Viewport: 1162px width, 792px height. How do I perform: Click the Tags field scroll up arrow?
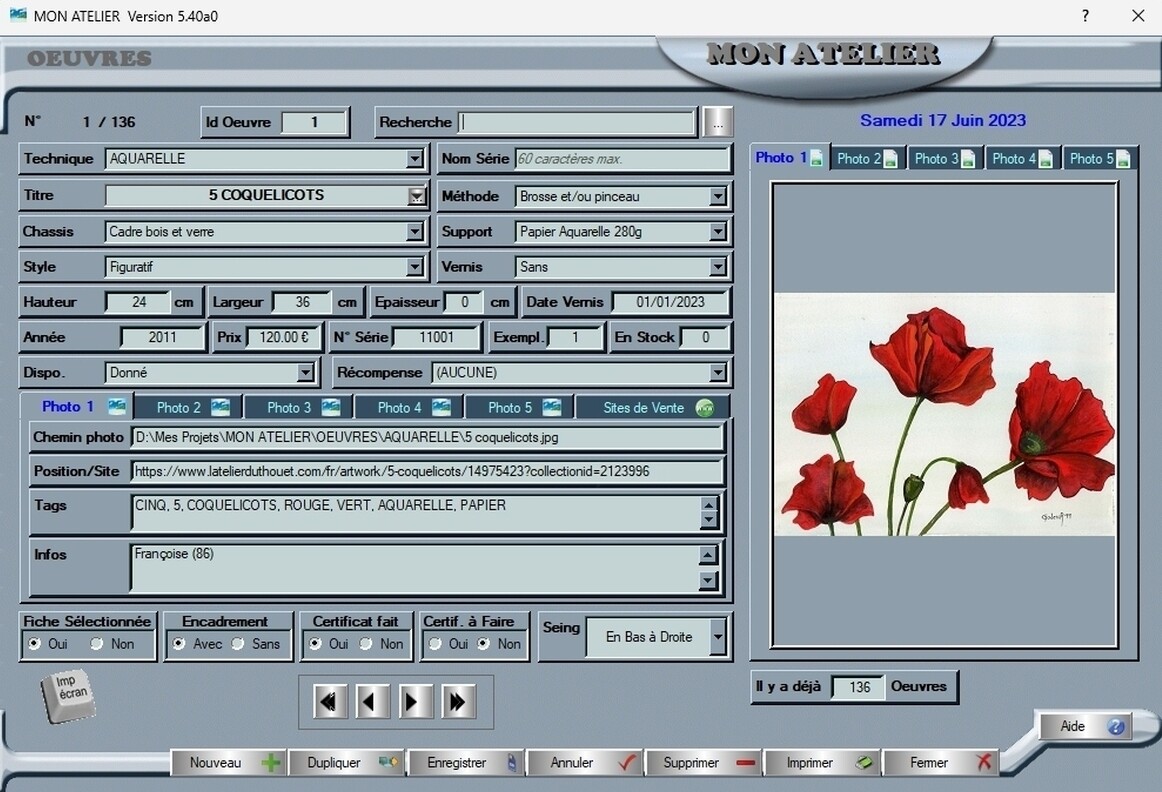pyautogui.click(x=709, y=504)
